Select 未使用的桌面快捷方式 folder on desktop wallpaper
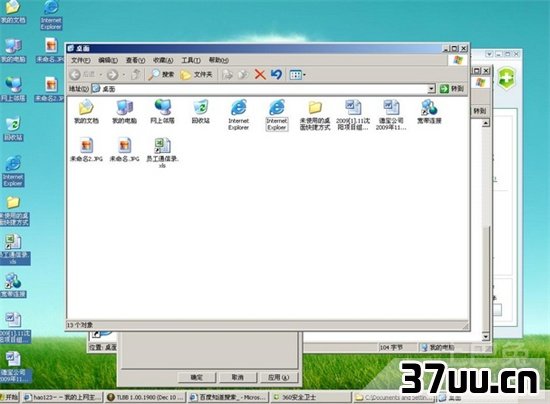 click(14, 210)
